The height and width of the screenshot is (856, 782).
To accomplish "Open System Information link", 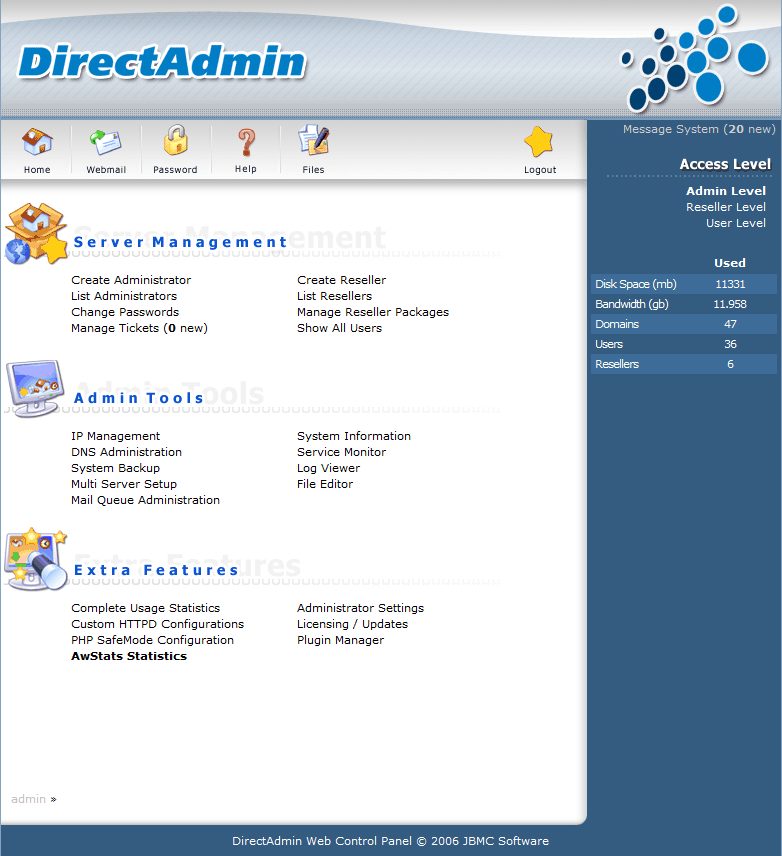I will (354, 436).
